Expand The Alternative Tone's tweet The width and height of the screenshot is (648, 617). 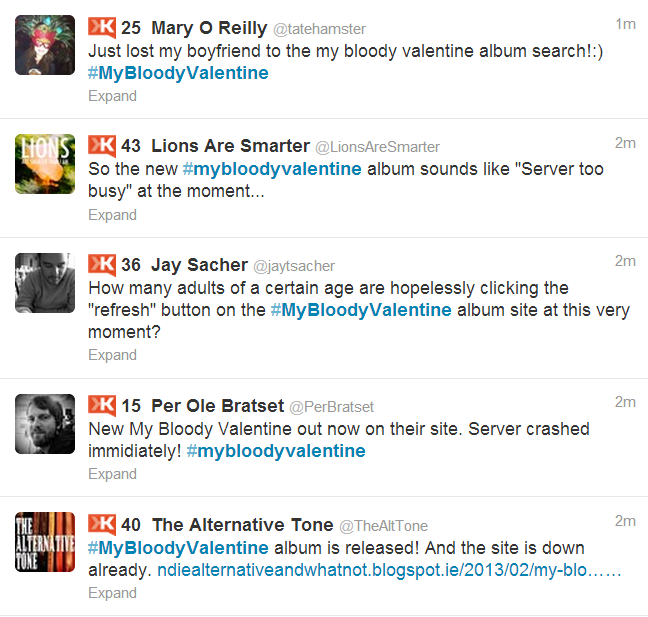pos(112,593)
